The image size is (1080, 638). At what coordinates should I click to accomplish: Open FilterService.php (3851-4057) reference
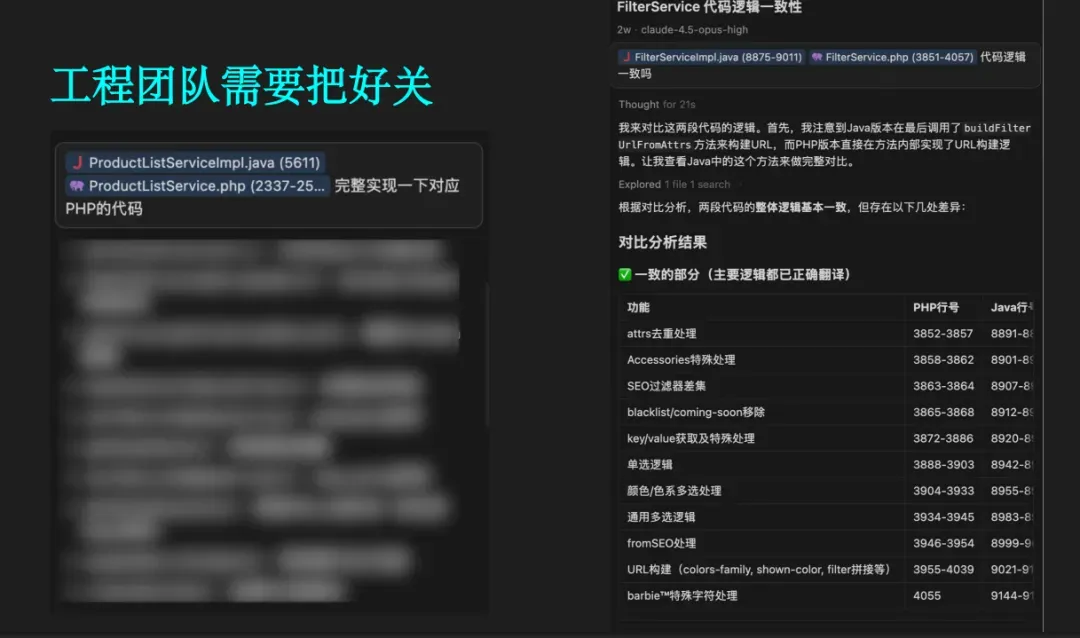tap(899, 58)
